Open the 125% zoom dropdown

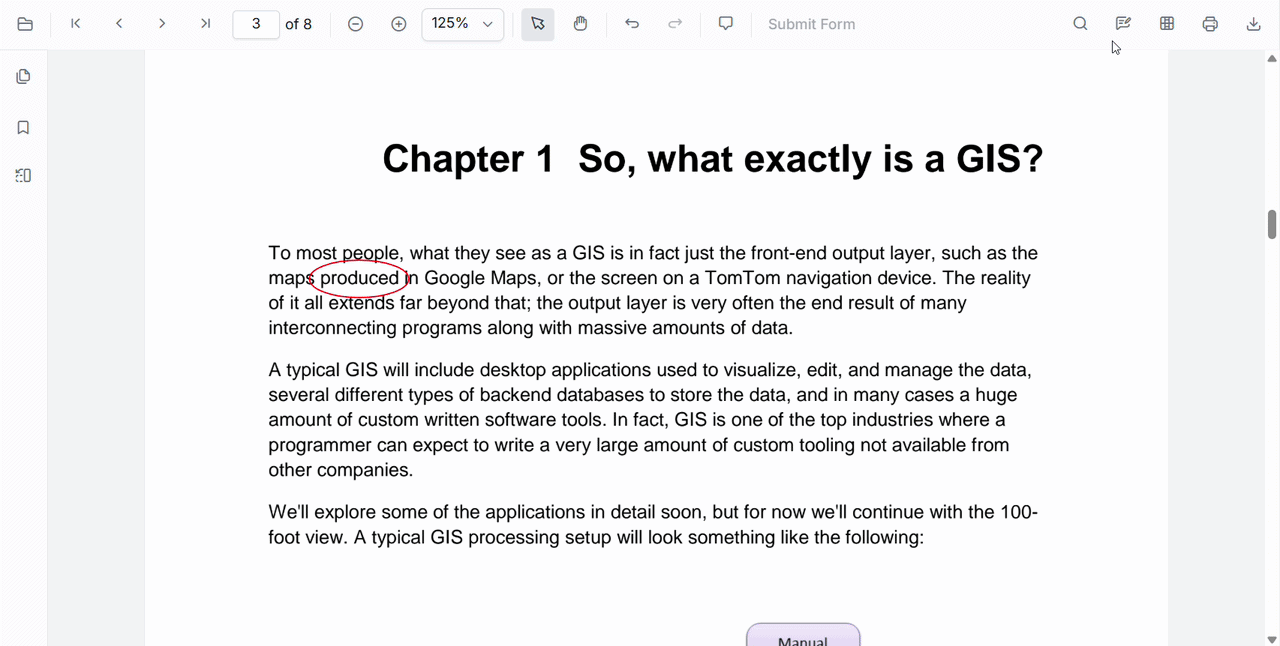[463, 24]
